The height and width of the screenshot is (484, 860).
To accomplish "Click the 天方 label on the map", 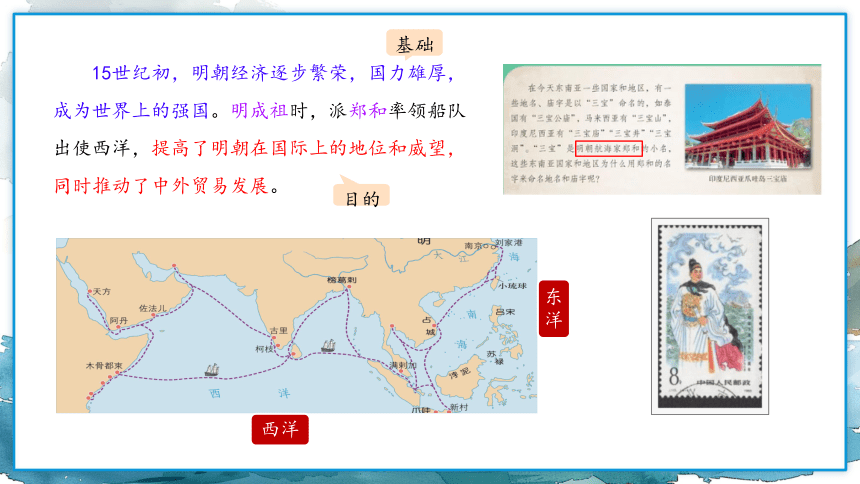I will tap(101, 291).
